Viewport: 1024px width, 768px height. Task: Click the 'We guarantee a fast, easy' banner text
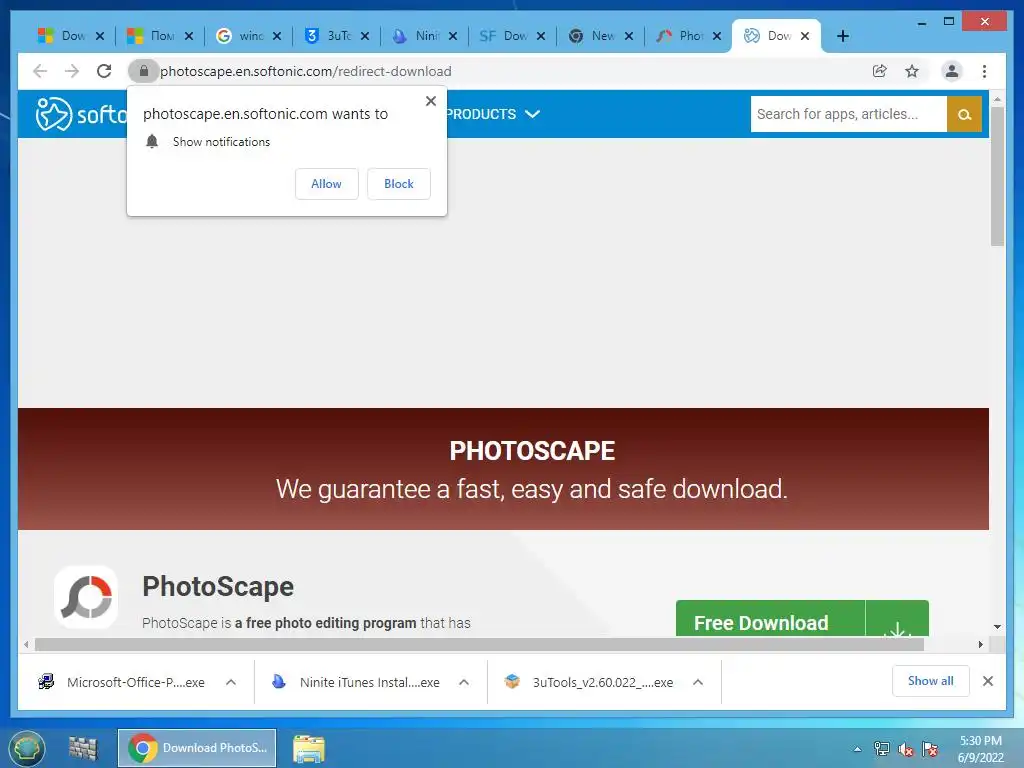532,489
